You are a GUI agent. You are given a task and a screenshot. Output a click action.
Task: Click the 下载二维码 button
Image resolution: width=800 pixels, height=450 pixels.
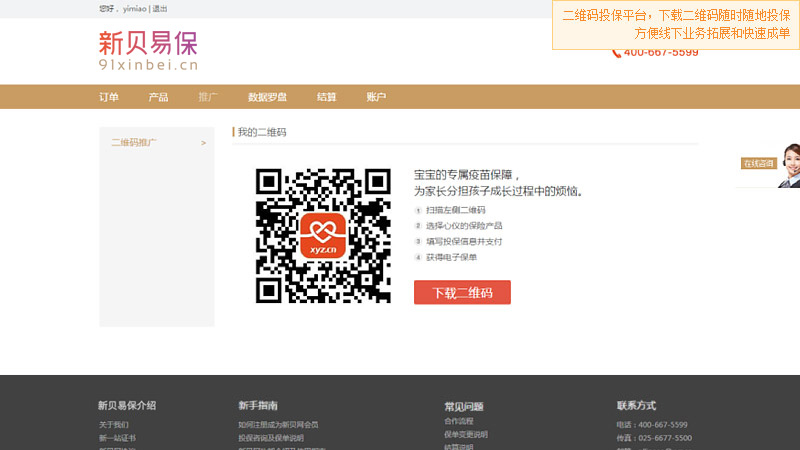click(462, 292)
